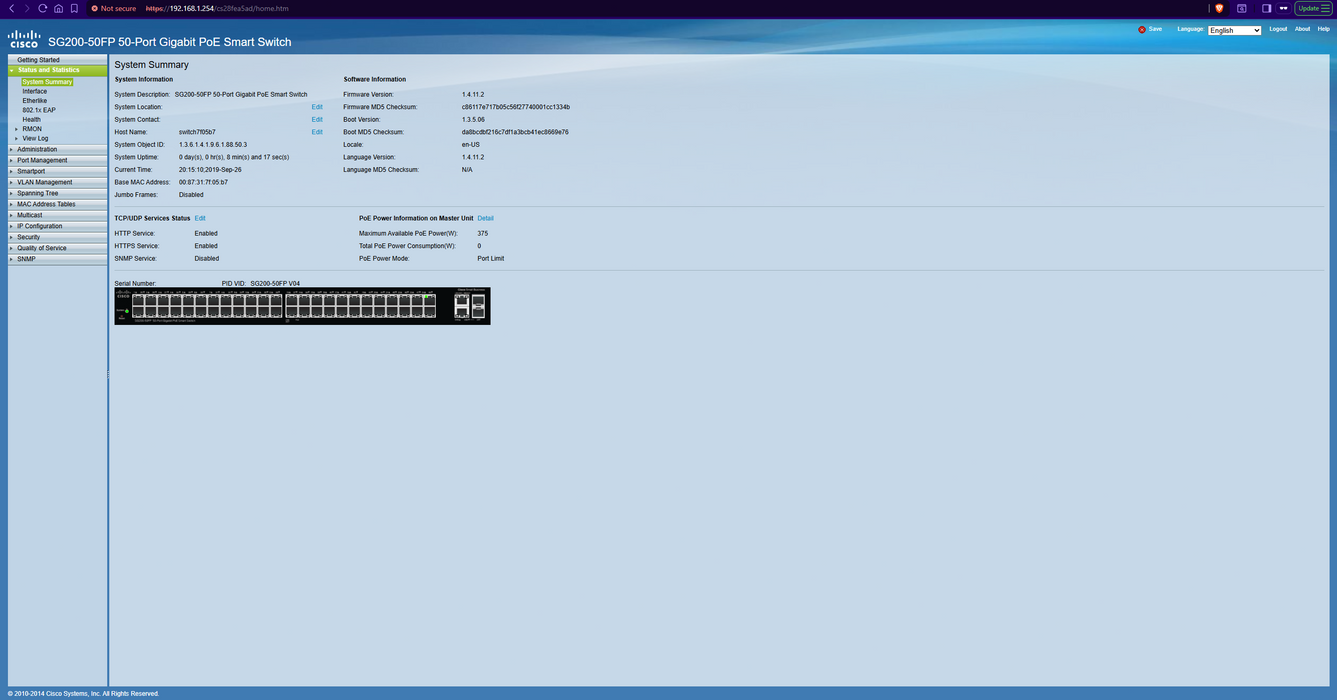Select Health under Status and Statistics
This screenshot has width=1337, height=700.
31,119
